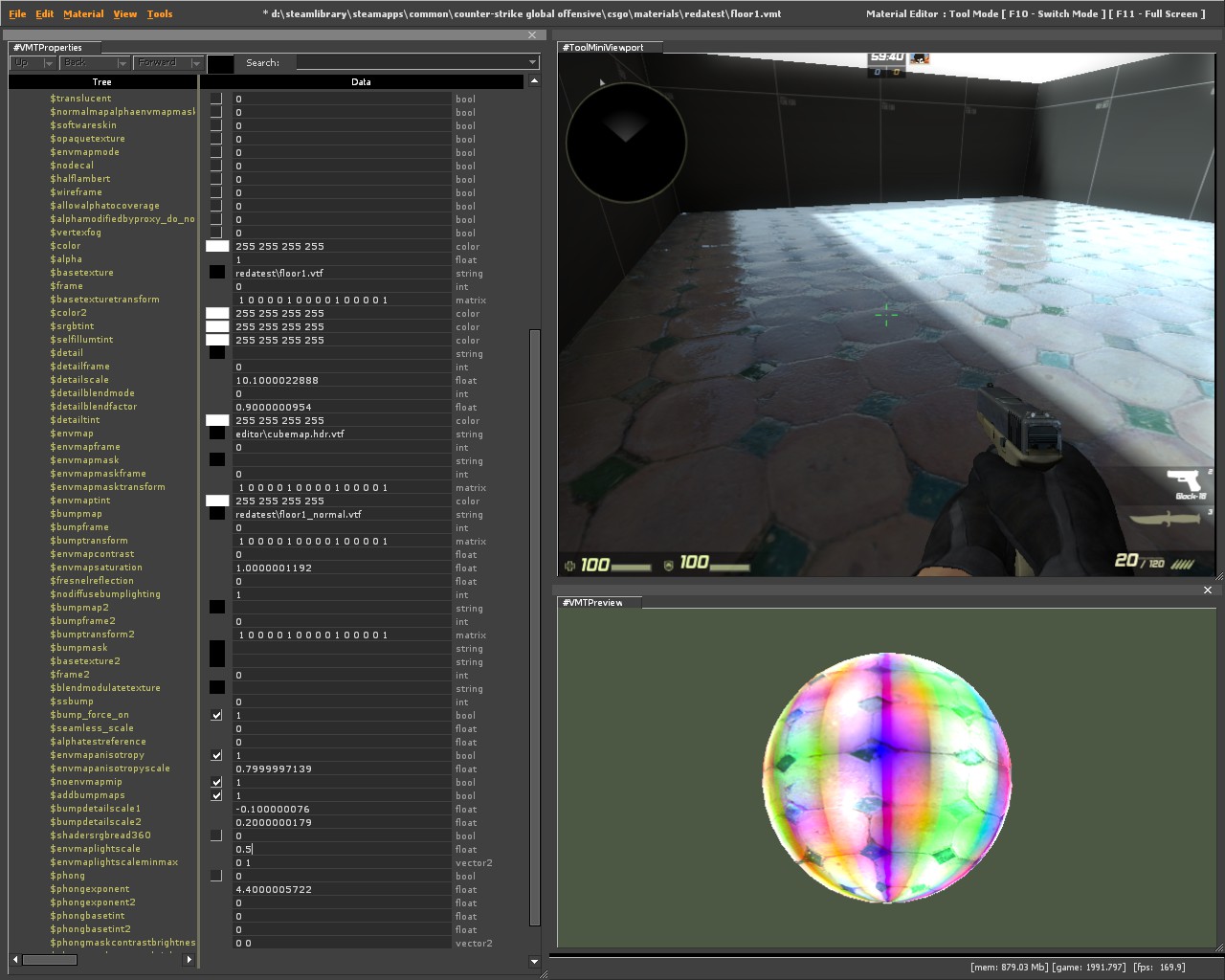Click the $detail texture picker square
This screenshot has width=1225, height=980.
coord(217,353)
